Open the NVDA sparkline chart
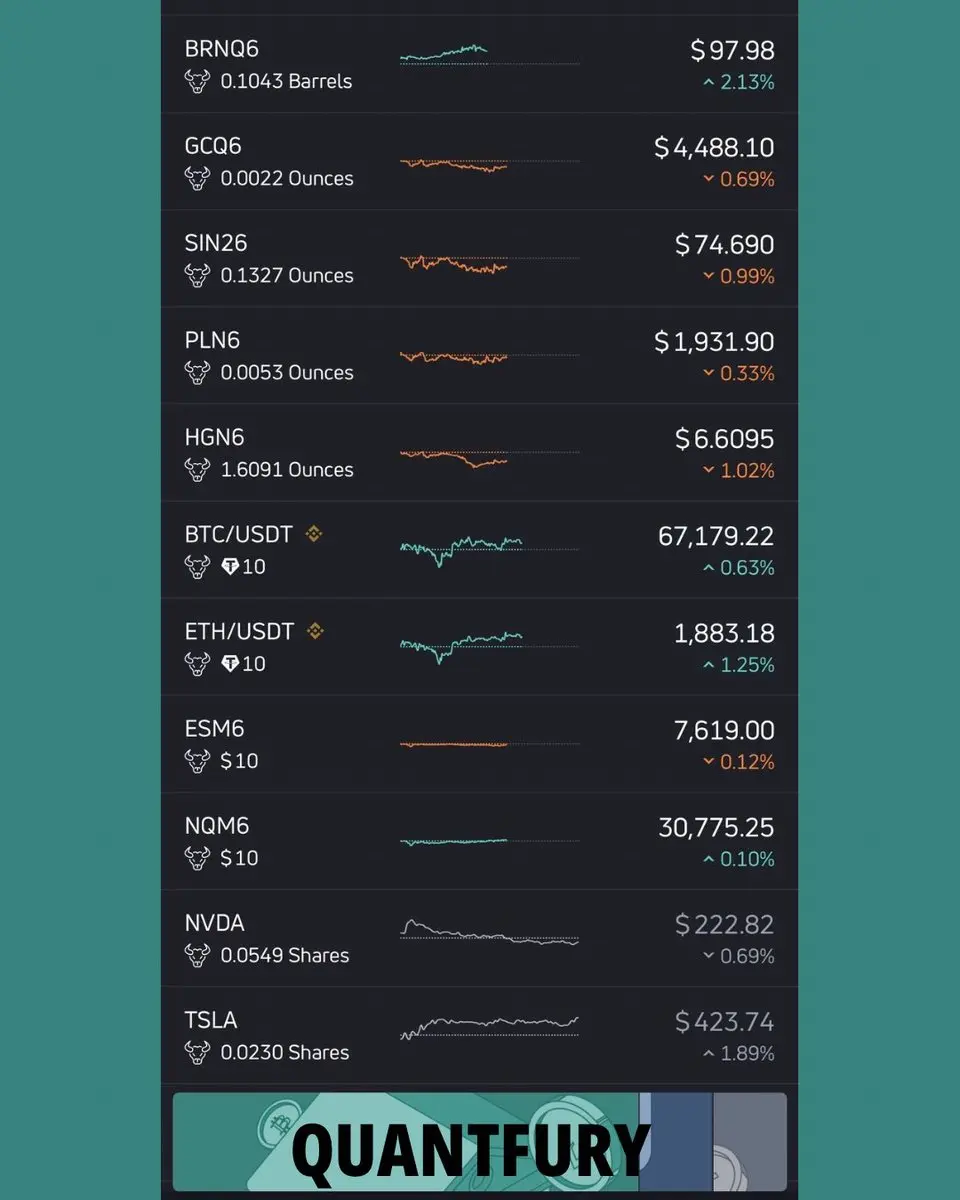This screenshot has height=1200, width=960. pos(489,932)
